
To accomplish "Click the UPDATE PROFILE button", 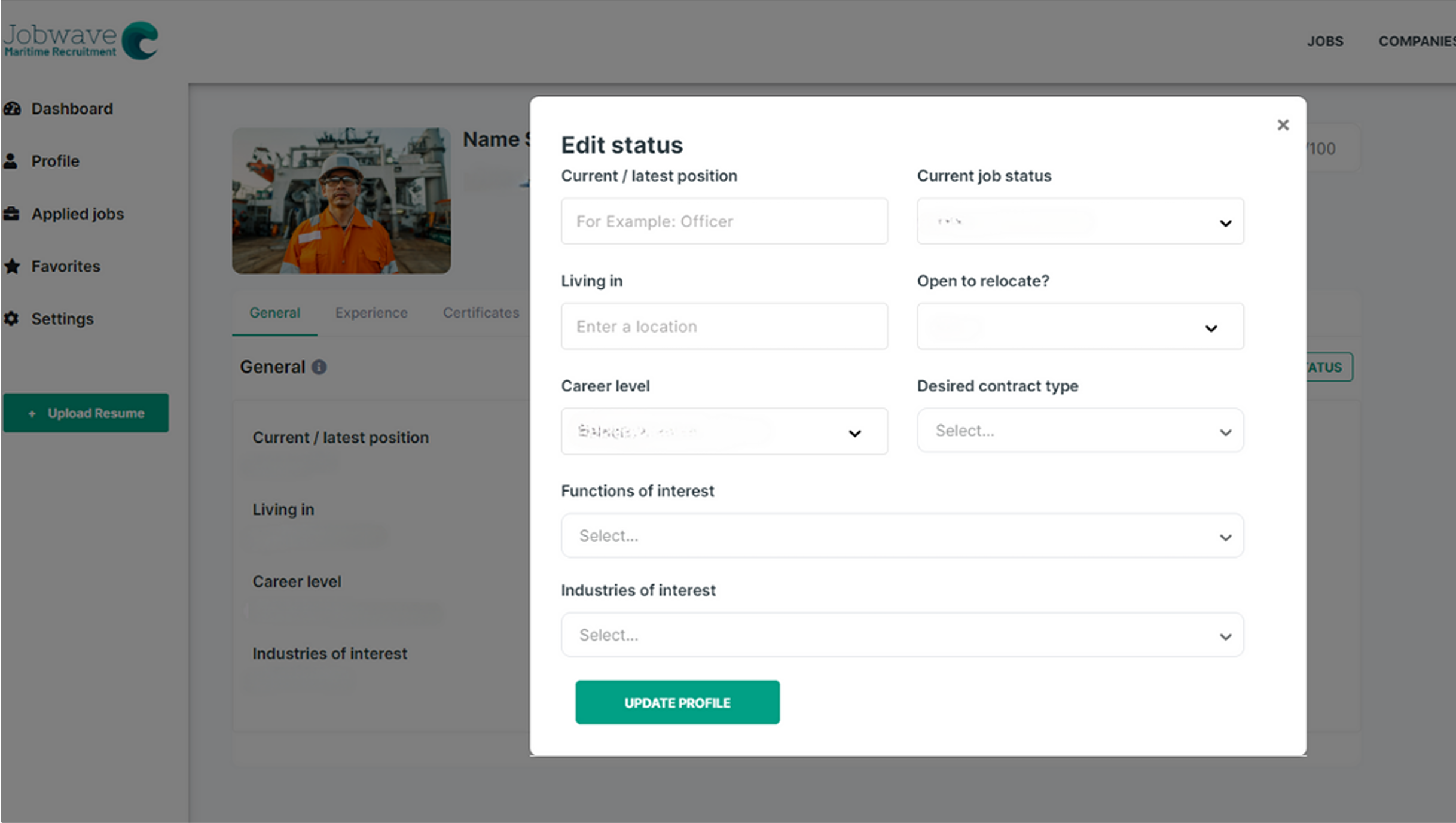I will tap(677, 702).
